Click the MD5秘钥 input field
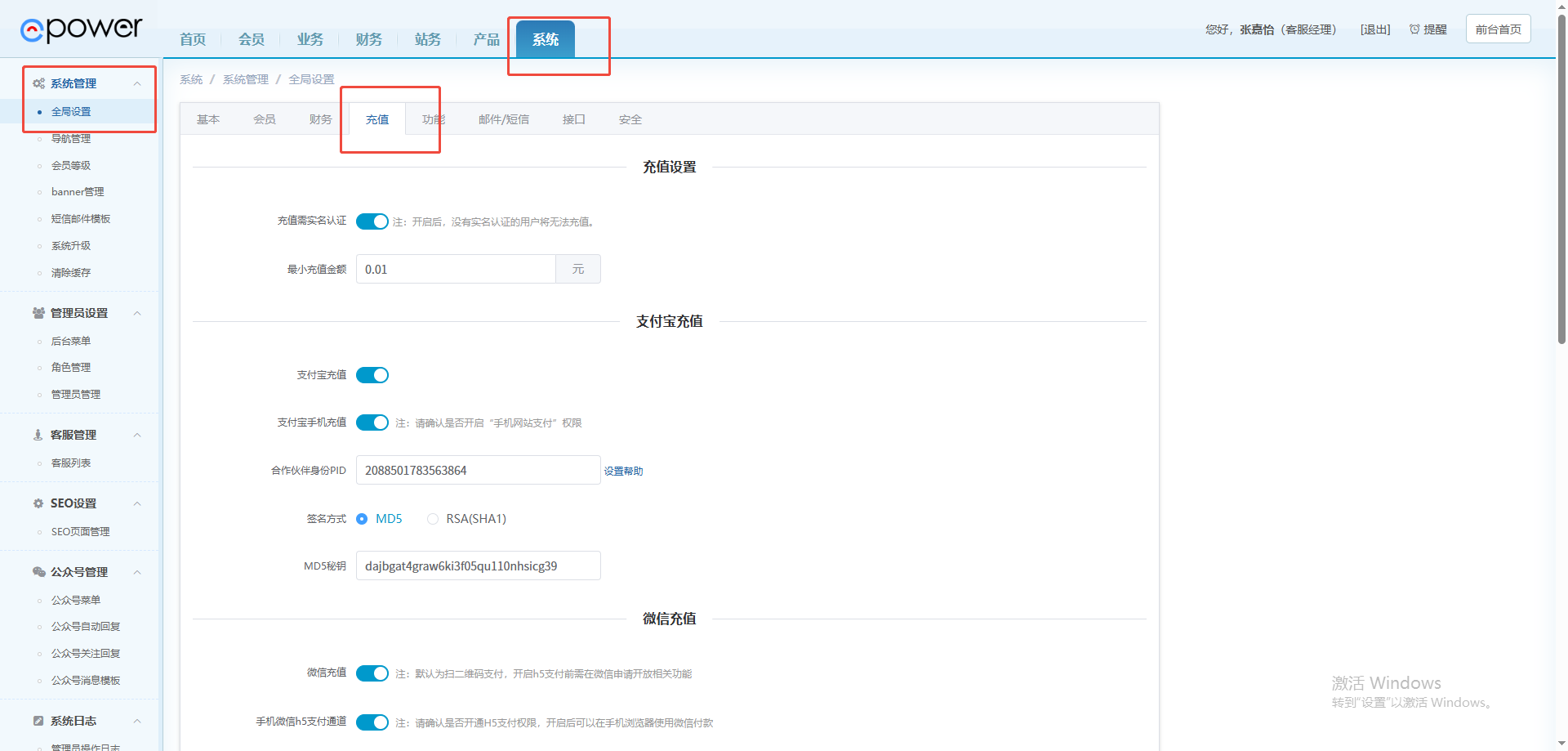The width and height of the screenshot is (1568, 751). (479, 565)
